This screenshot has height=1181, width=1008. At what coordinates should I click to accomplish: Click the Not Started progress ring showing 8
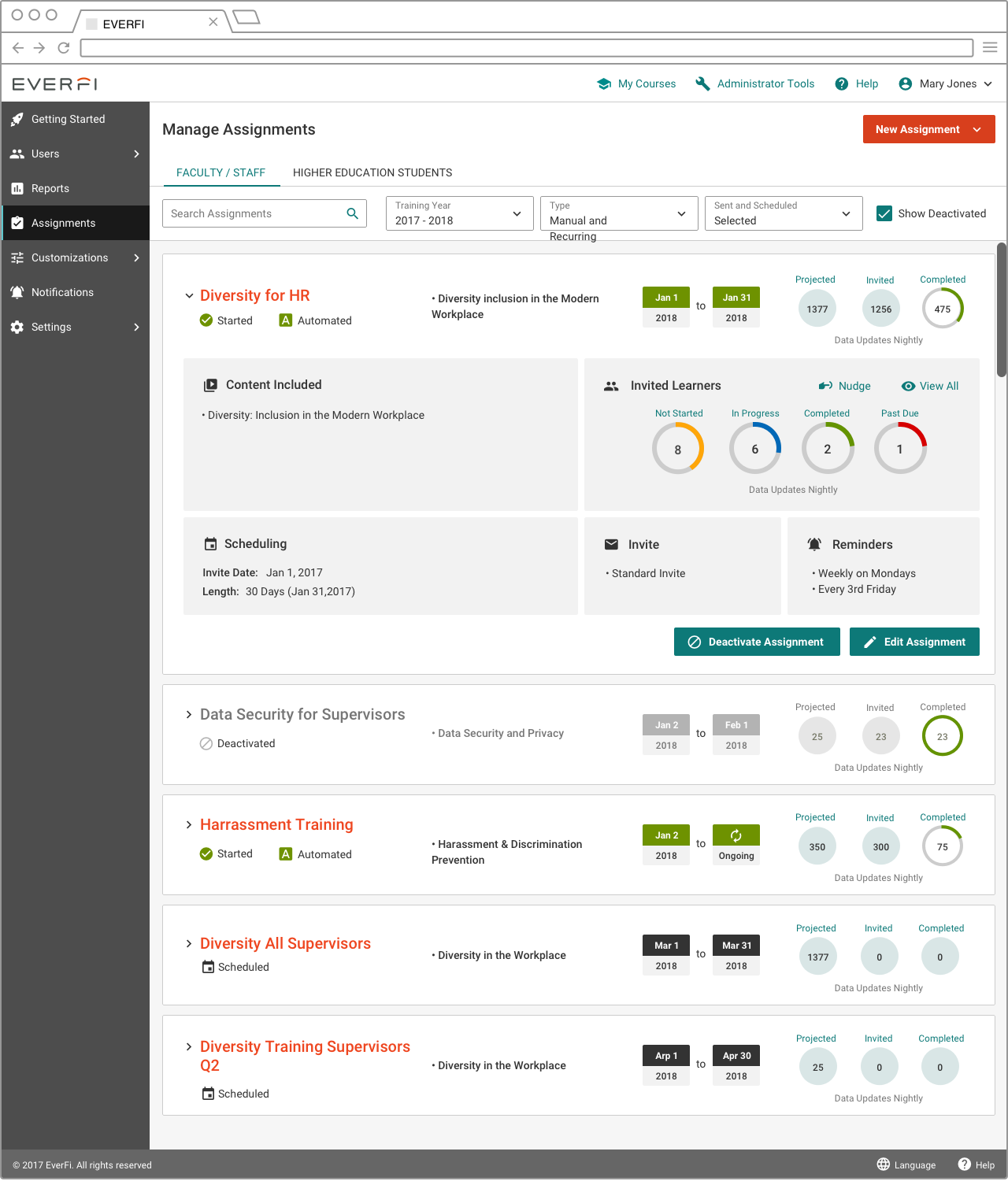coord(678,448)
